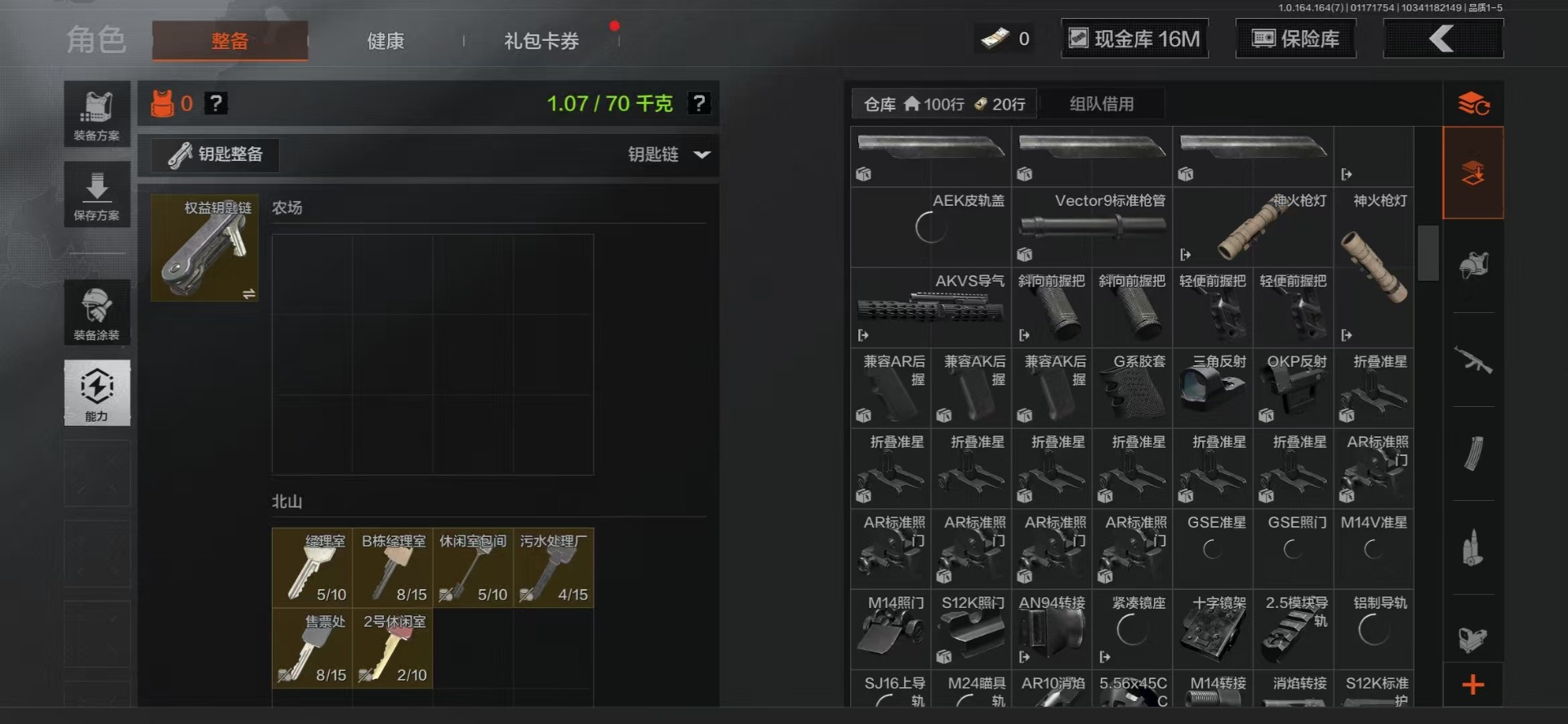Click the orange plus add button

coord(1473,685)
